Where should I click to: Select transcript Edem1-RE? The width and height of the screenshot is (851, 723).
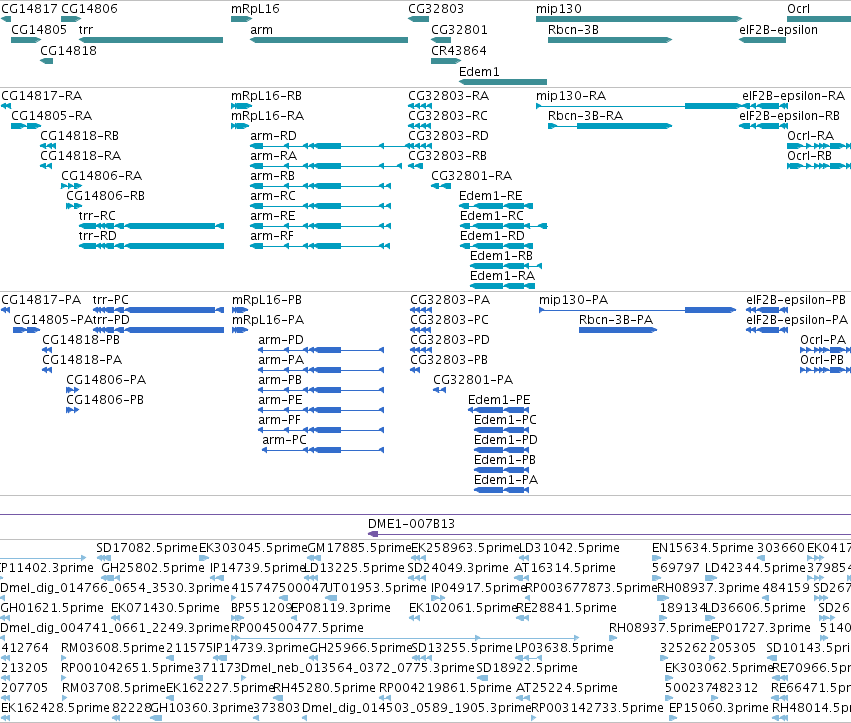tap(496, 206)
